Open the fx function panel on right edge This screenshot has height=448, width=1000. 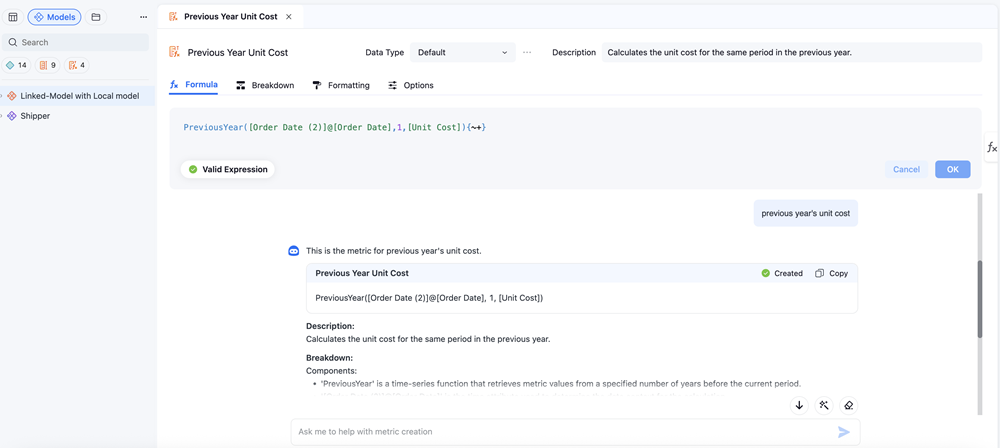click(x=991, y=147)
